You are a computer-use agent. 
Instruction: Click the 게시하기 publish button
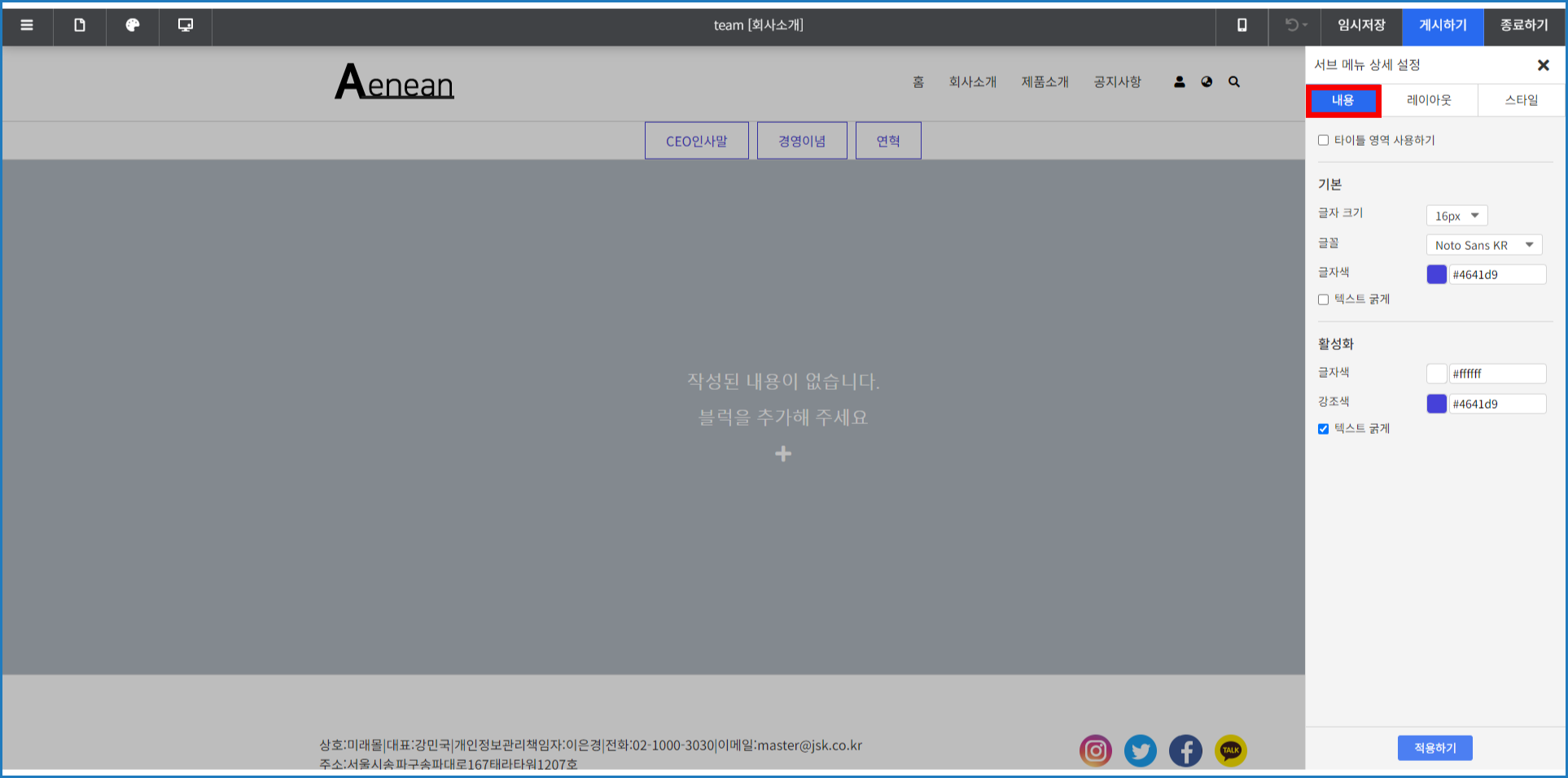pyautogui.click(x=1443, y=25)
